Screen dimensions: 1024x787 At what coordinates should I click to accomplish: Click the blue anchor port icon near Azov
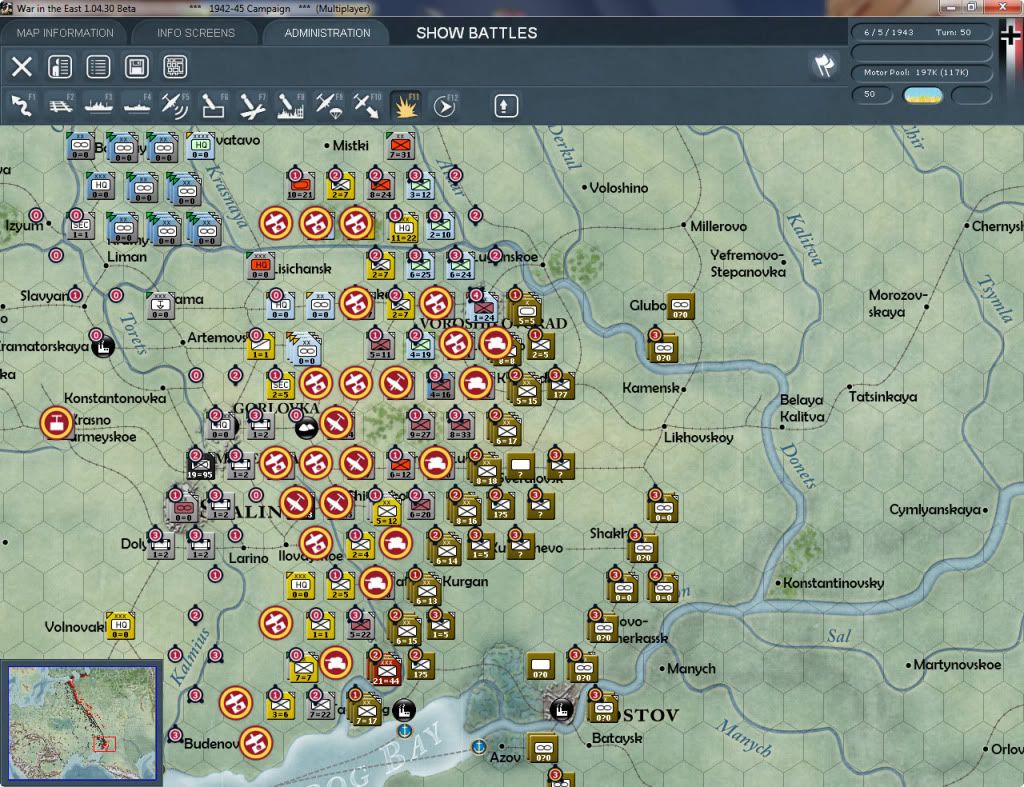(479, 747)
